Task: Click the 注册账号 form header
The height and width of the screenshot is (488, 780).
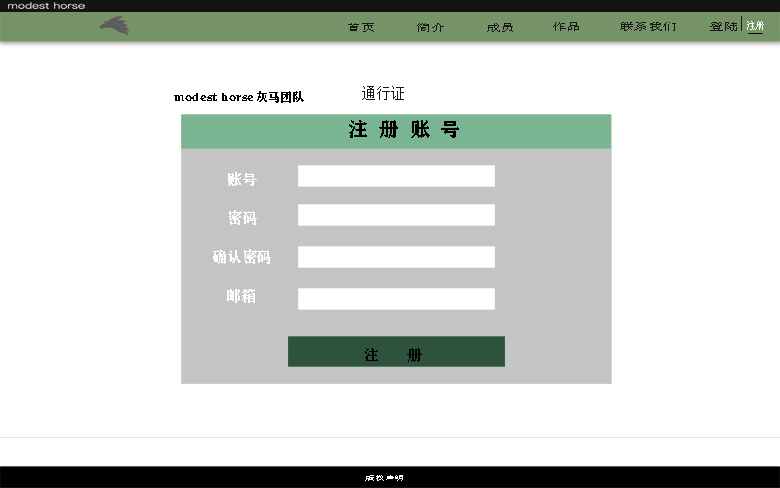Action: click(x=404, y=130)
